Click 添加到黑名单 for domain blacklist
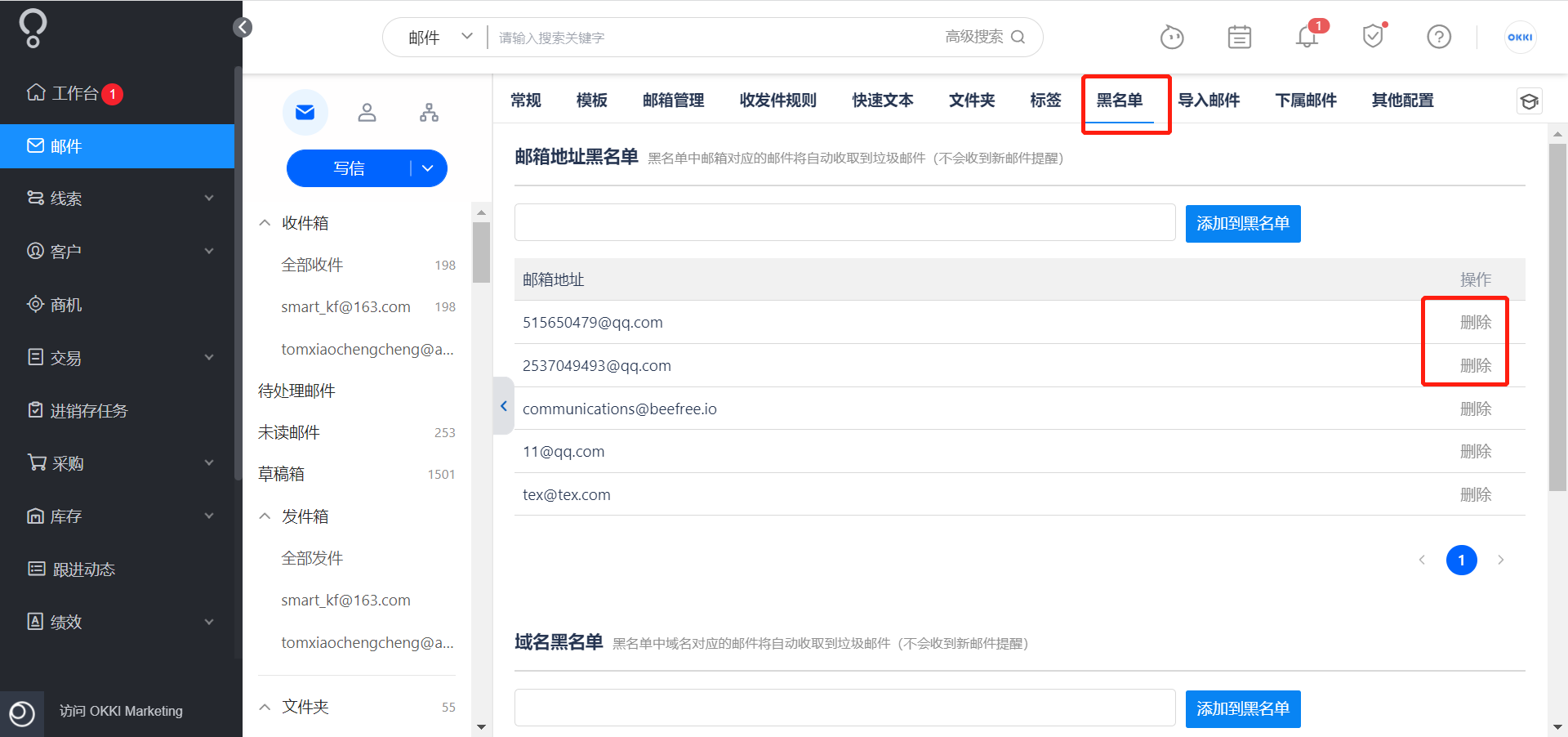 pos(1243,708)
